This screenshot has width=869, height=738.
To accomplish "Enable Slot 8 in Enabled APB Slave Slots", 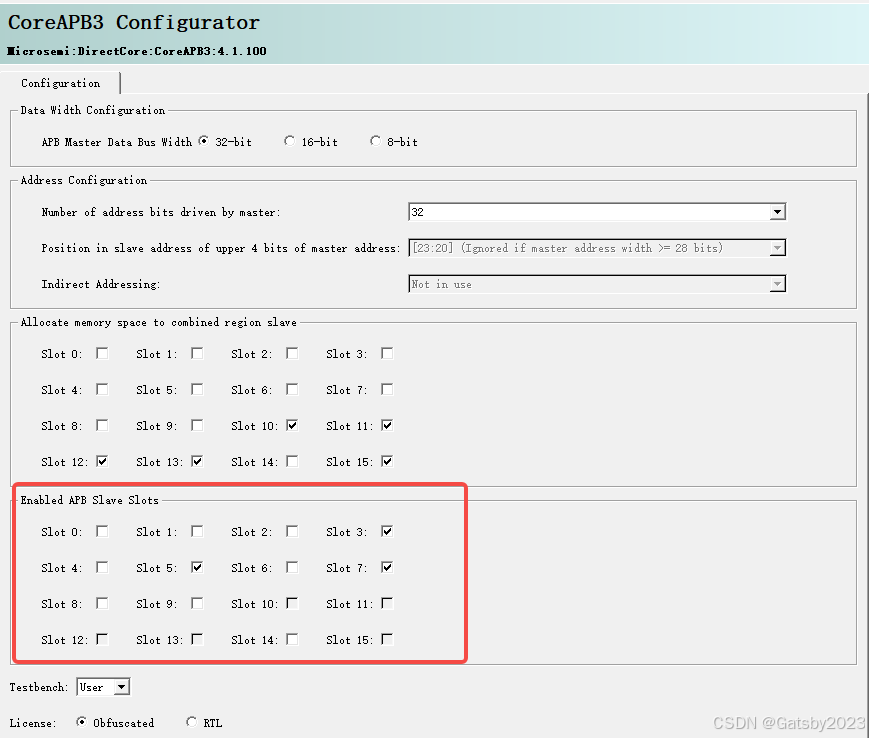I will [102, 603].
